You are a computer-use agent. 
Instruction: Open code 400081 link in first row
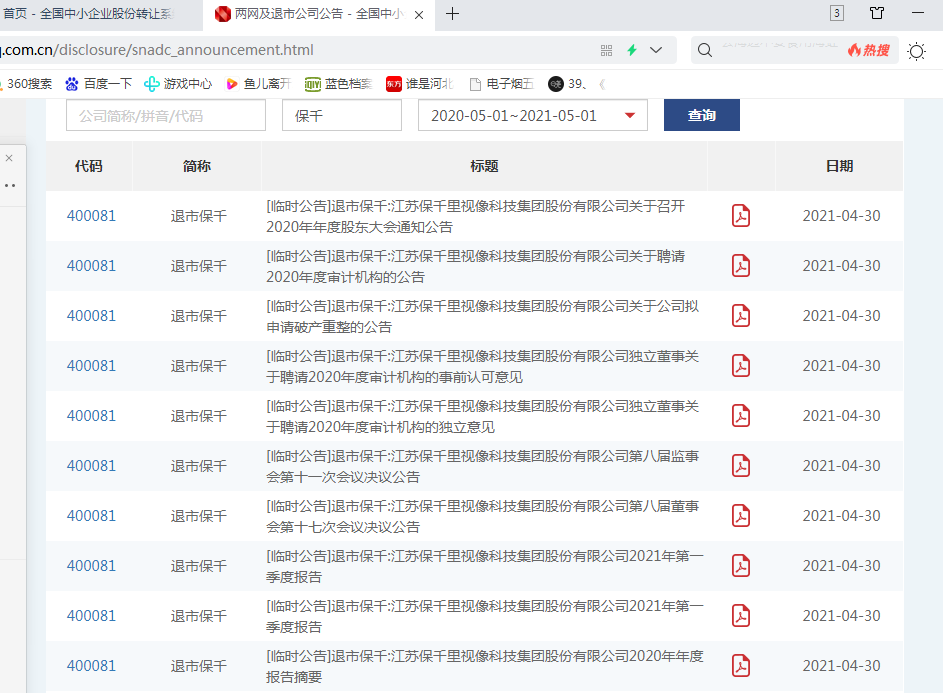coord(91,216)
